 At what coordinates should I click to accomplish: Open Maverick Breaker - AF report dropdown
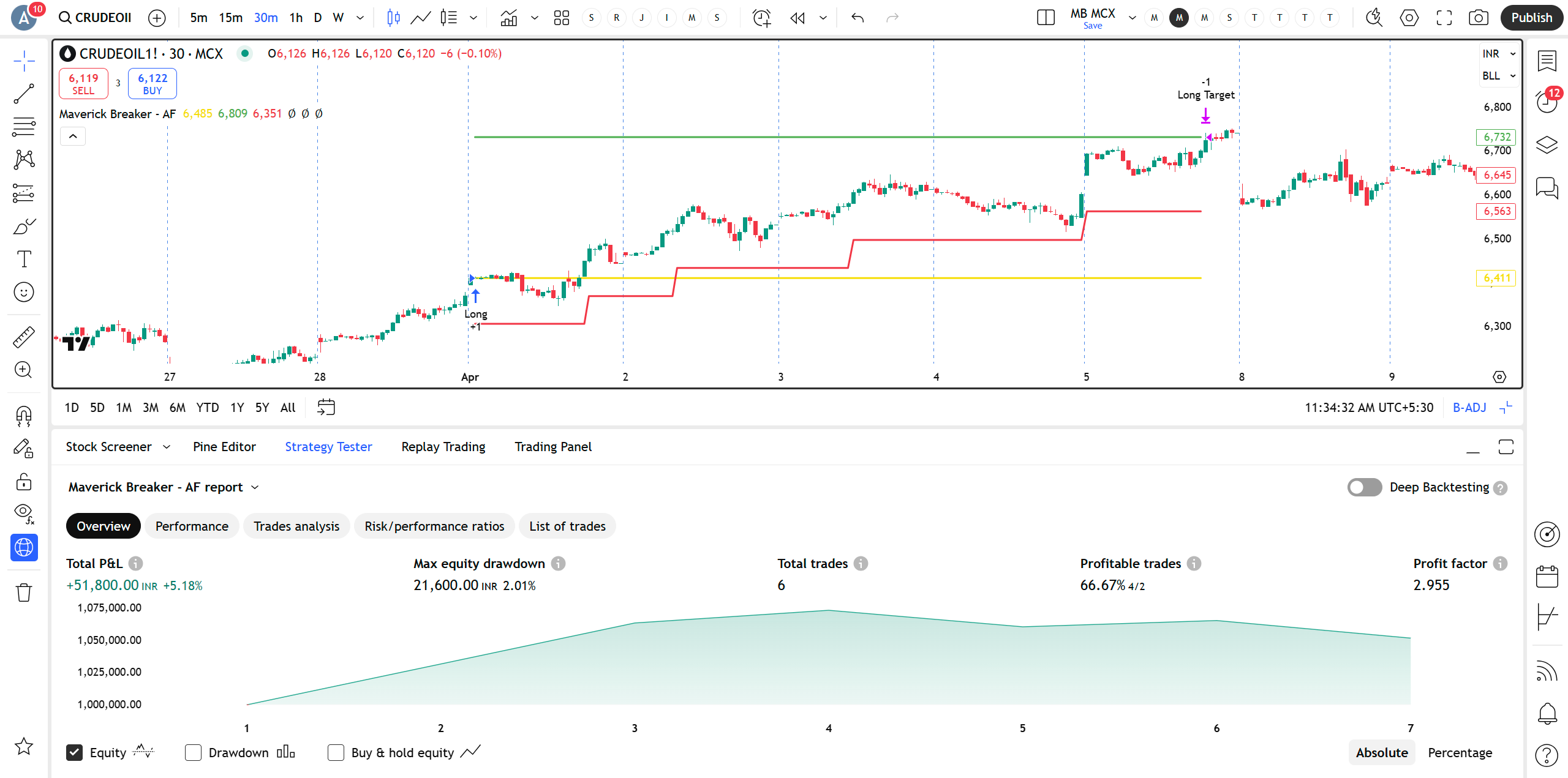(x=164, y=487)
